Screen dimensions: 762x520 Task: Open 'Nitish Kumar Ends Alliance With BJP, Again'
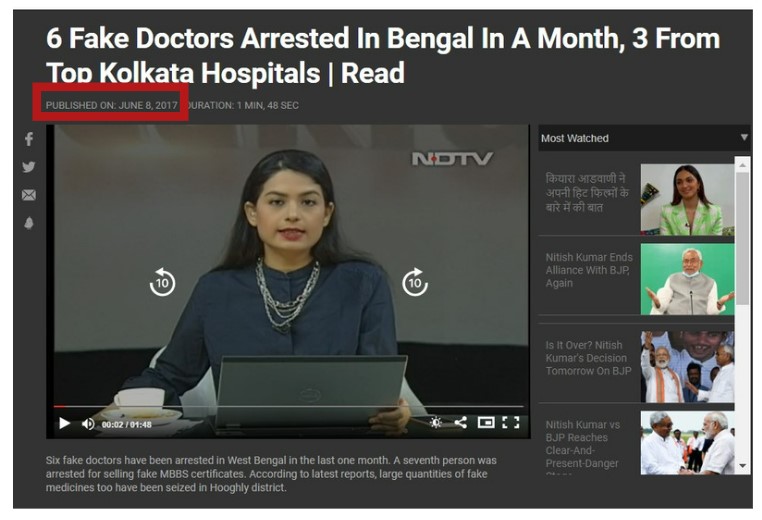(589, 270)
